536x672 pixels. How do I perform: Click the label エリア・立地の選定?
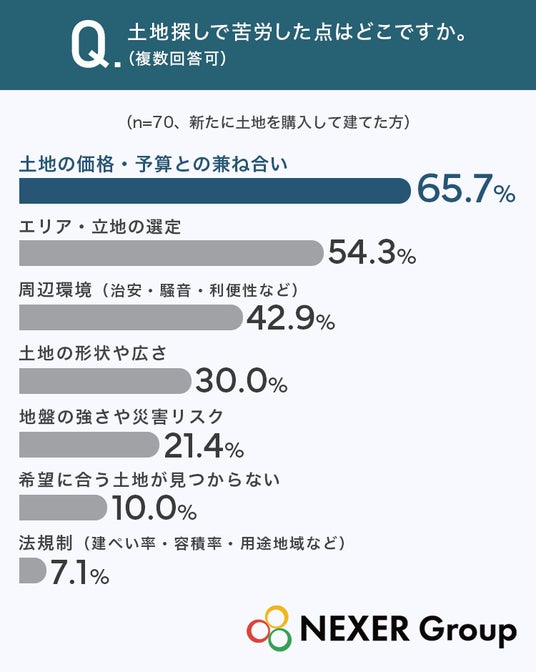[100, 227]
